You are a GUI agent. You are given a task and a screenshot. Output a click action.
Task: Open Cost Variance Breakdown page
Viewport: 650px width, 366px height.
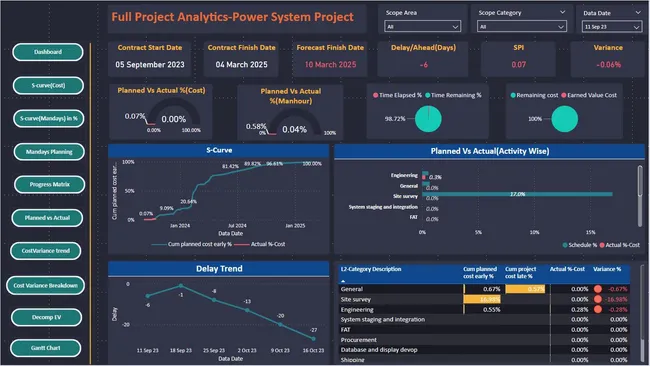[x=46, y=285]
